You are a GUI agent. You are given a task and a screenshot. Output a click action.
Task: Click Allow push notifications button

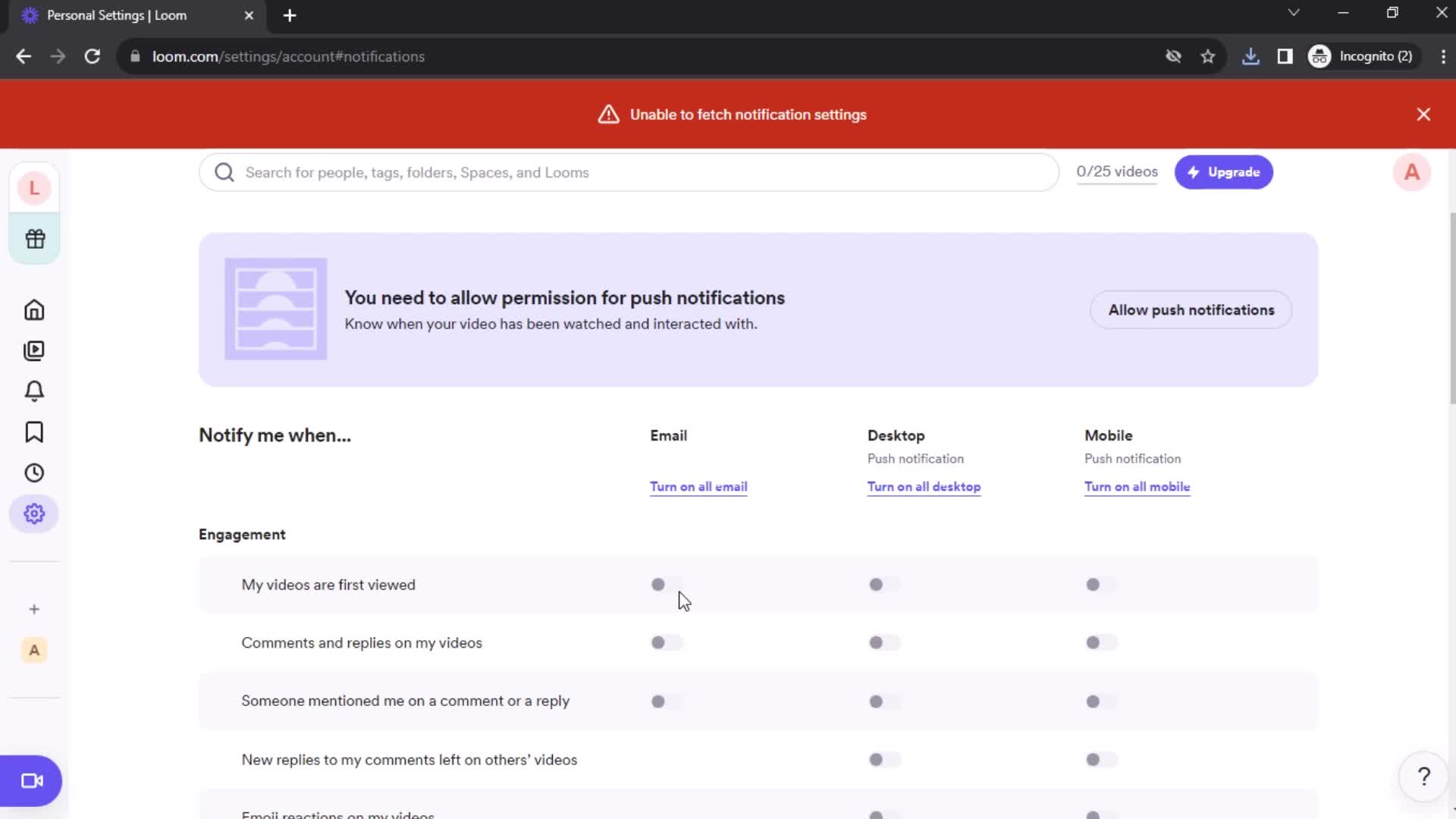[x=1191, y=310]
